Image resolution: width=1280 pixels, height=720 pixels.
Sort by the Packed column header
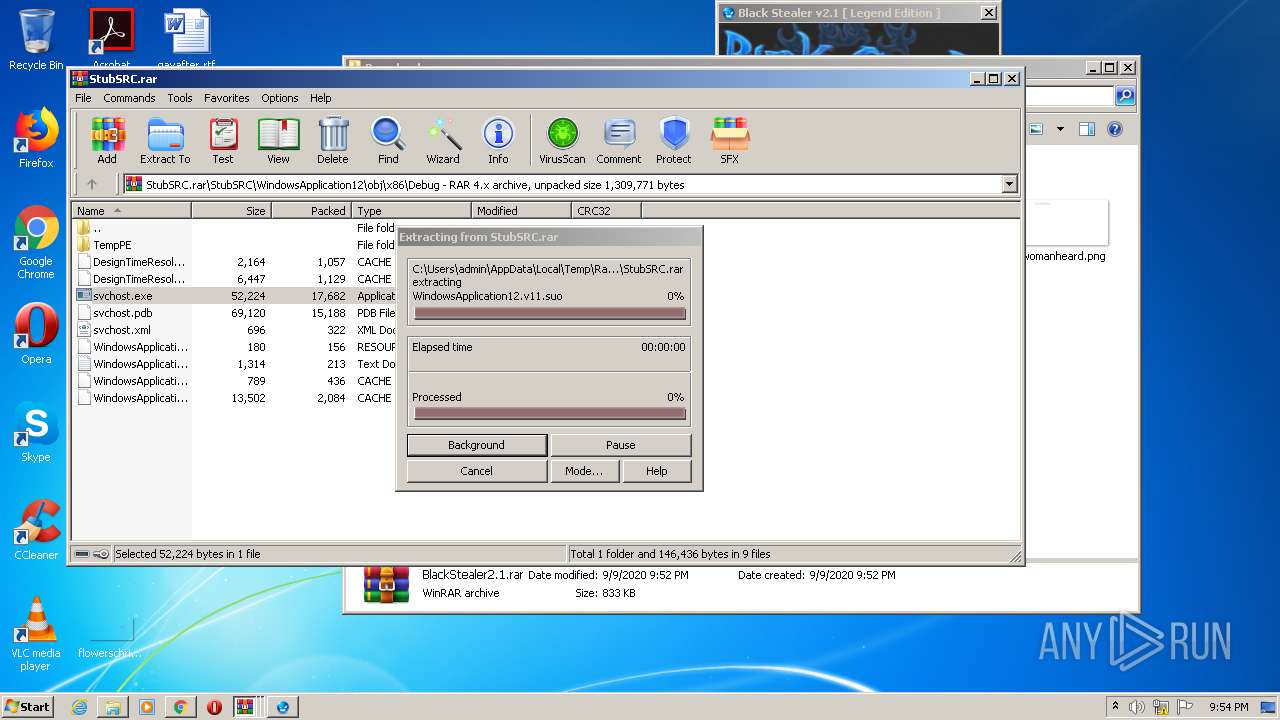311,211
